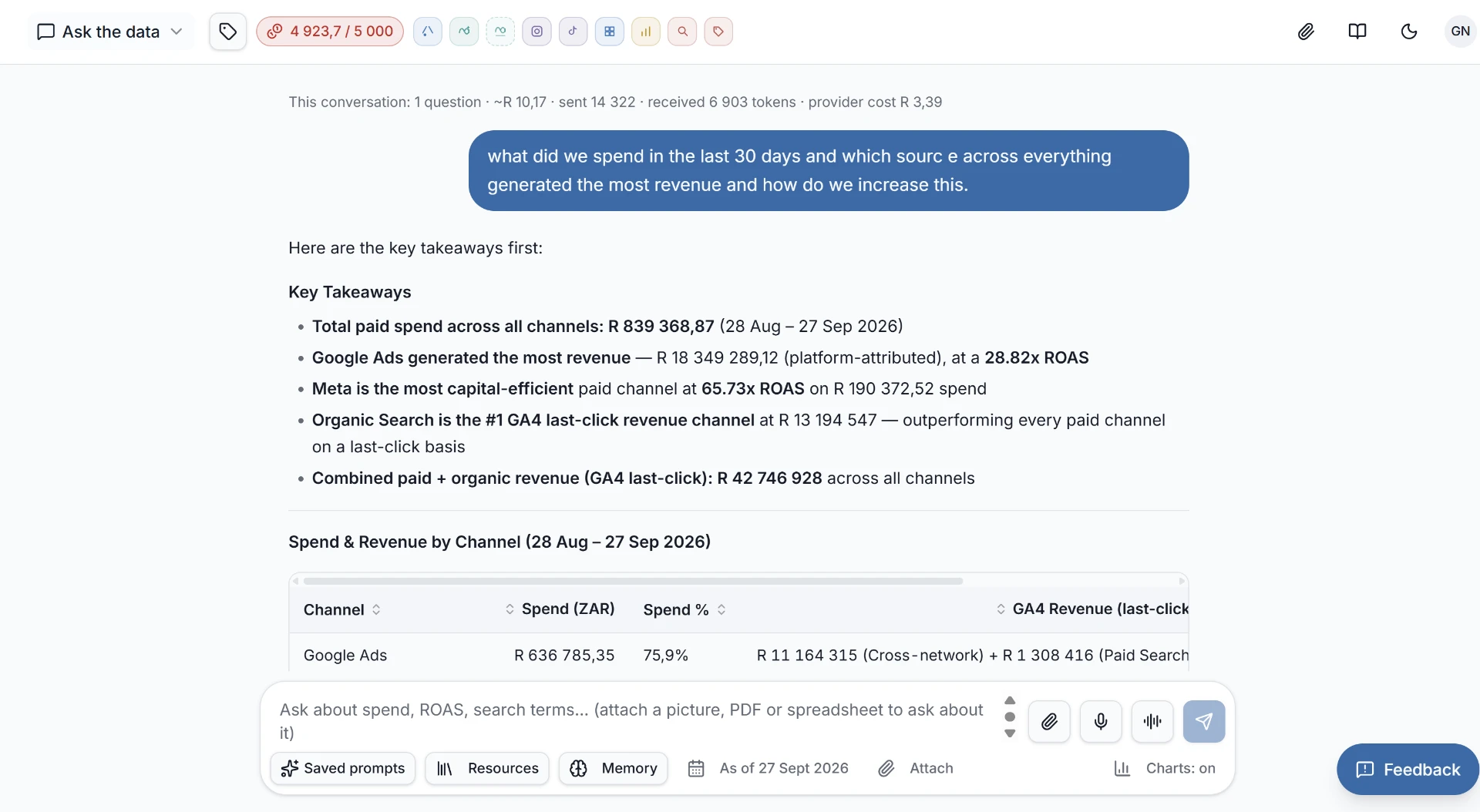
Task: Select the red magnifier search source icon
Action: pyautogui.click(x=682, y=32)
